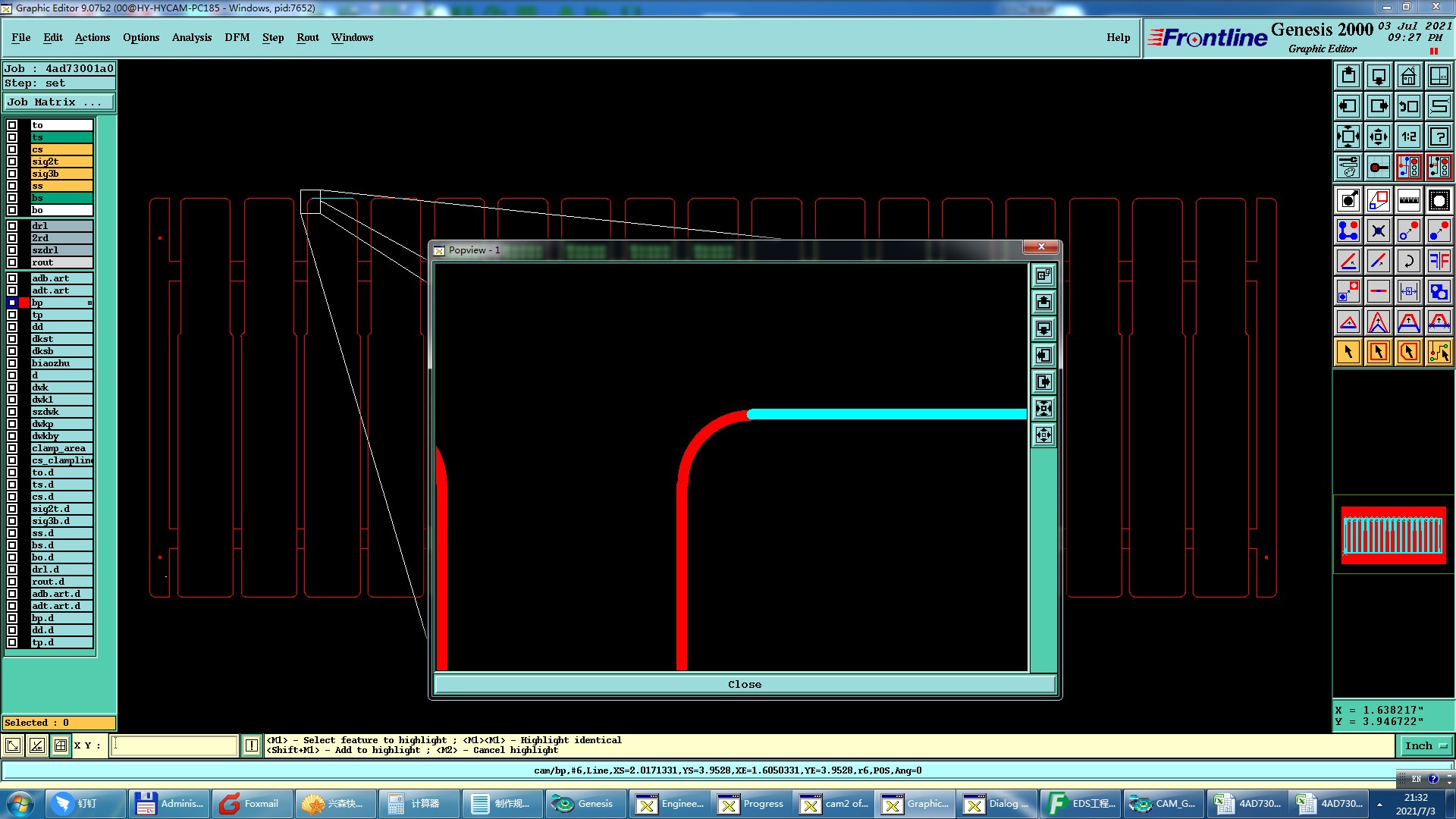This screenshot has height=819, width=1456.
Task: Open the Windows menu
Action: [x=352, y=37]
